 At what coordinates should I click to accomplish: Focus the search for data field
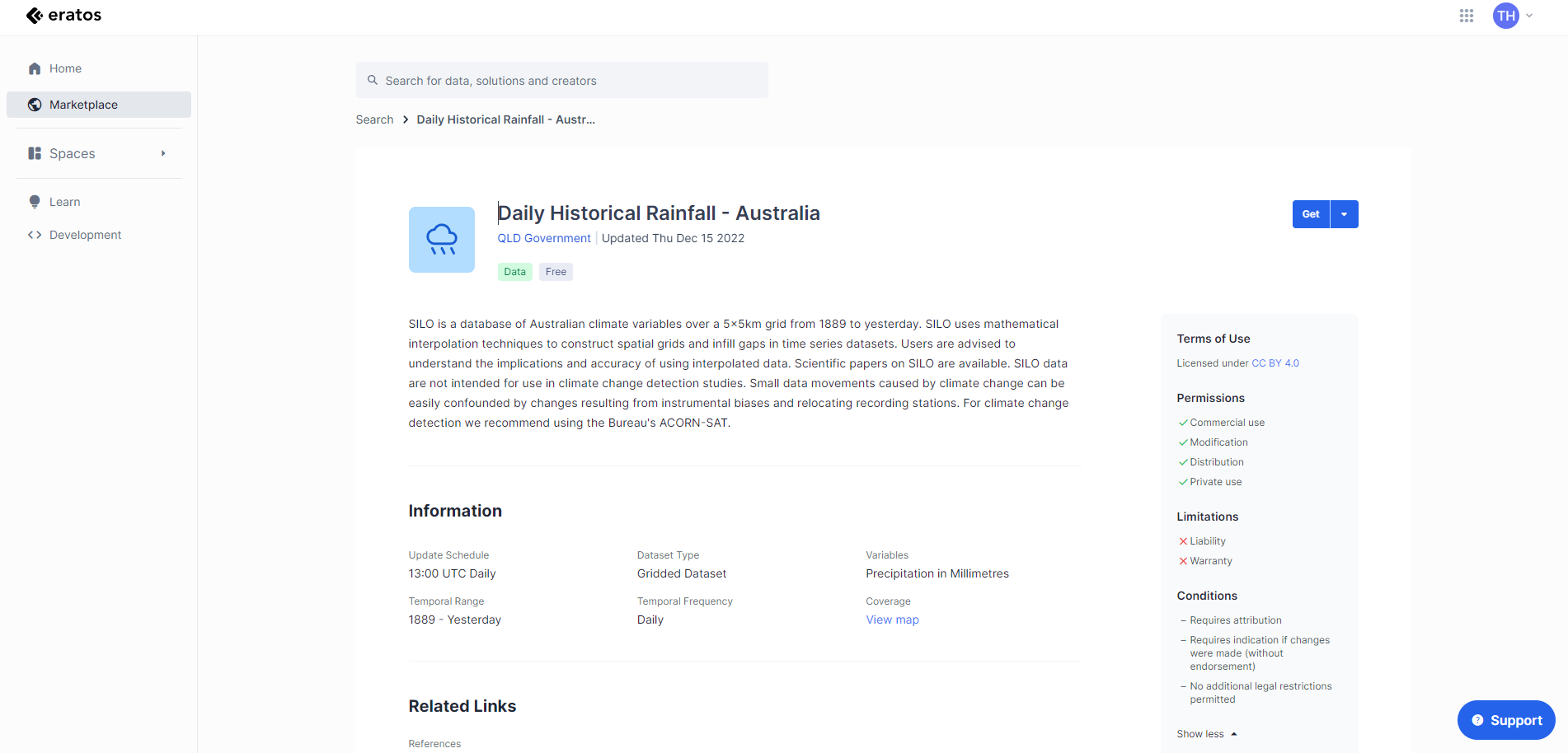(x=562, y=80)
